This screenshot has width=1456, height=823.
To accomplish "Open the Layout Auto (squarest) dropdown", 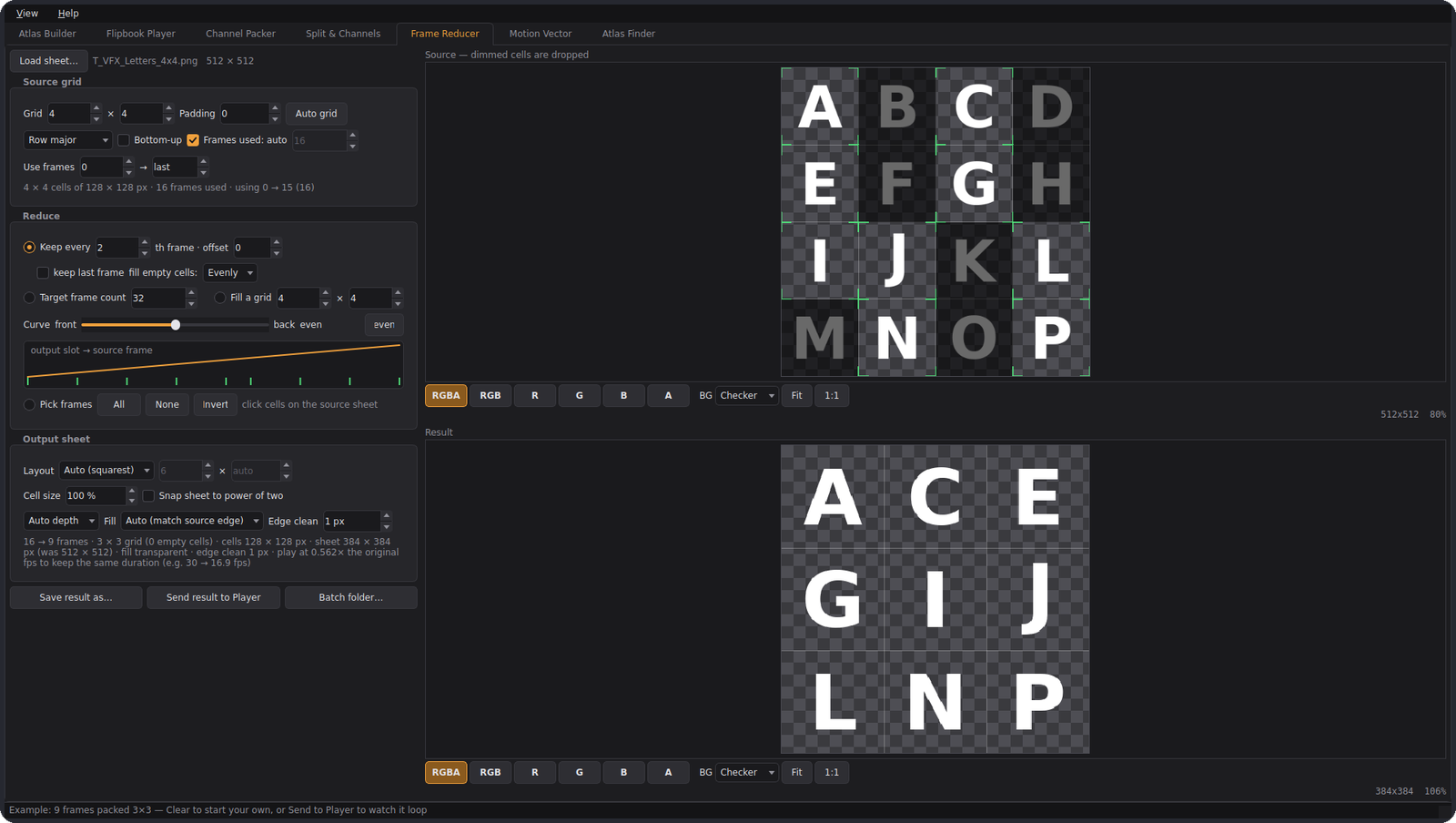I will point(106,471).
